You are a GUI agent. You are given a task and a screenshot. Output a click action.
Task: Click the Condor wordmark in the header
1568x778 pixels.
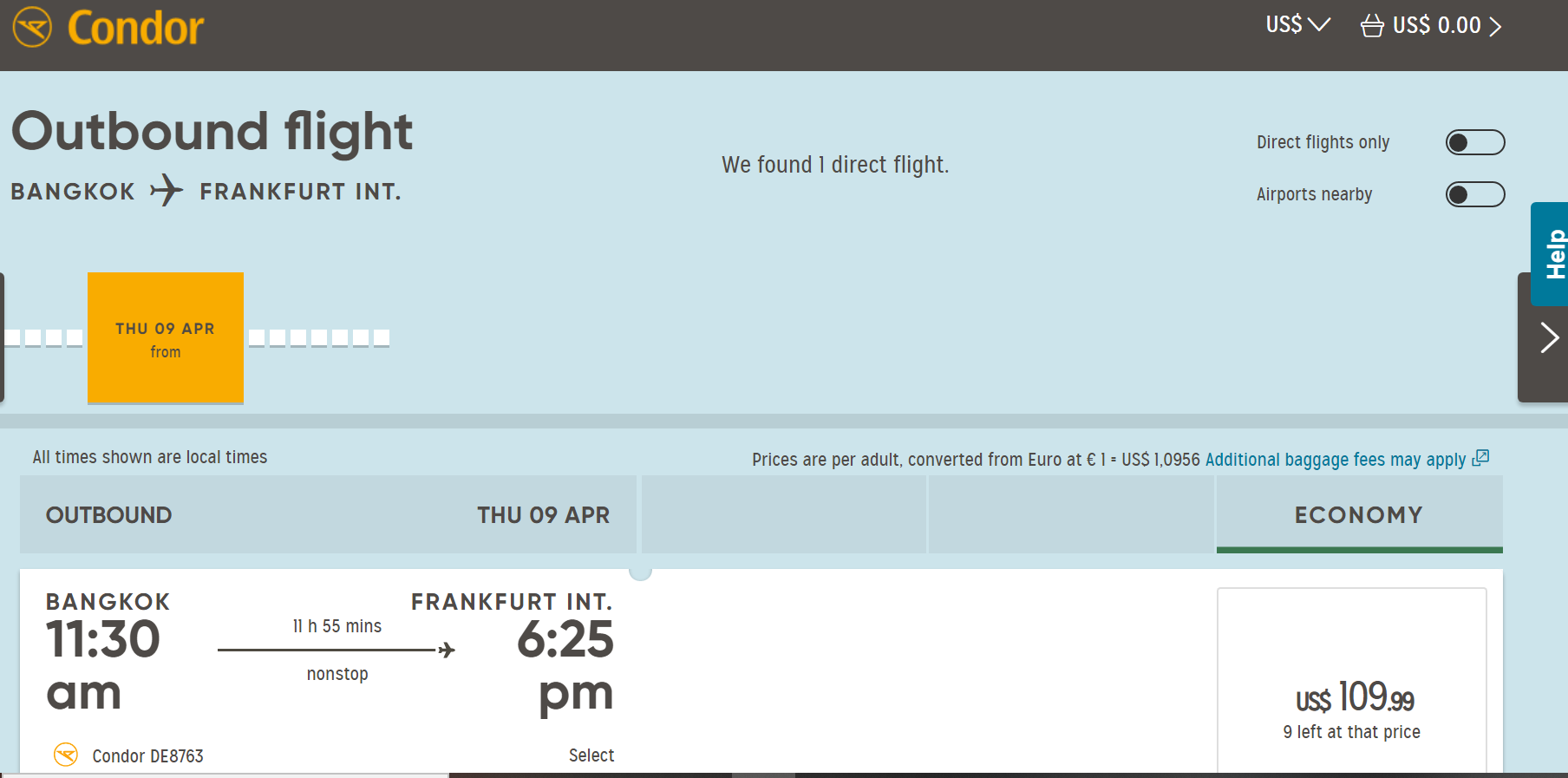point(136,28)
